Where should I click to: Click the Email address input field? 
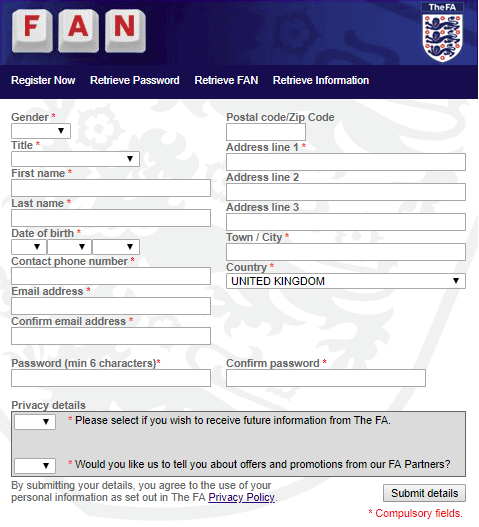pos(111,306)
